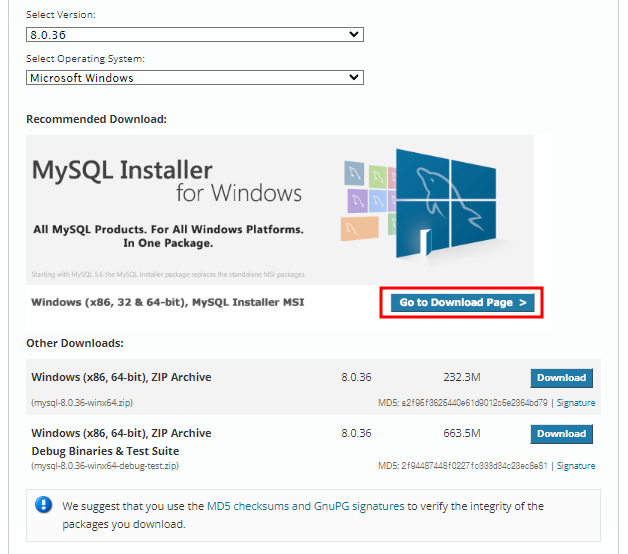Download the 232.3M ZIP Archive

coord(562,378)
